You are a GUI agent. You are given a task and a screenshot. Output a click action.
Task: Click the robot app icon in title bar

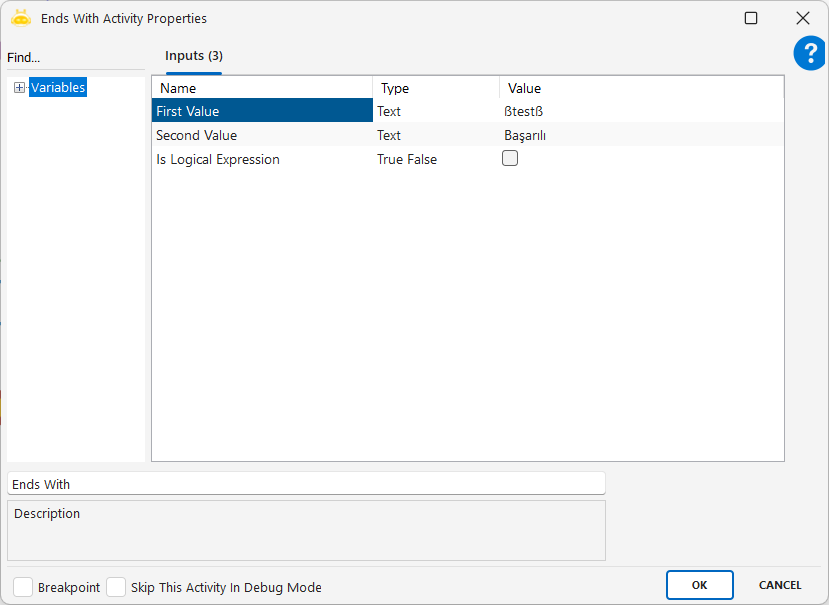[21, 18]
